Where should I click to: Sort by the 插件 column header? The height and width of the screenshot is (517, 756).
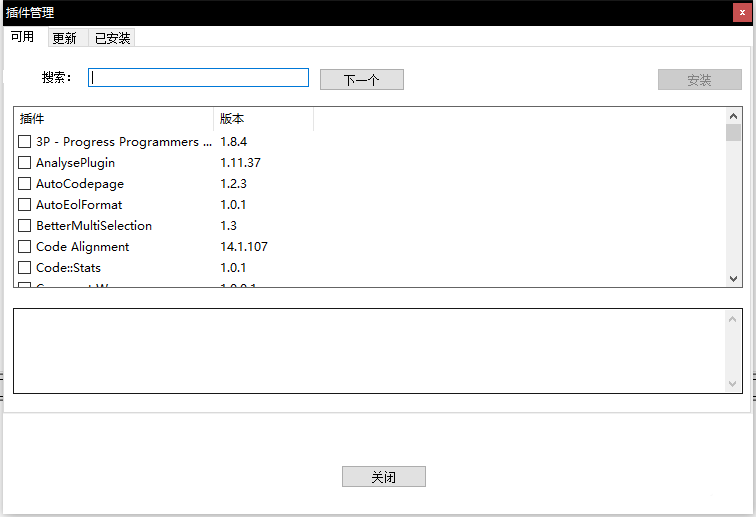click(x=114, y=119)
